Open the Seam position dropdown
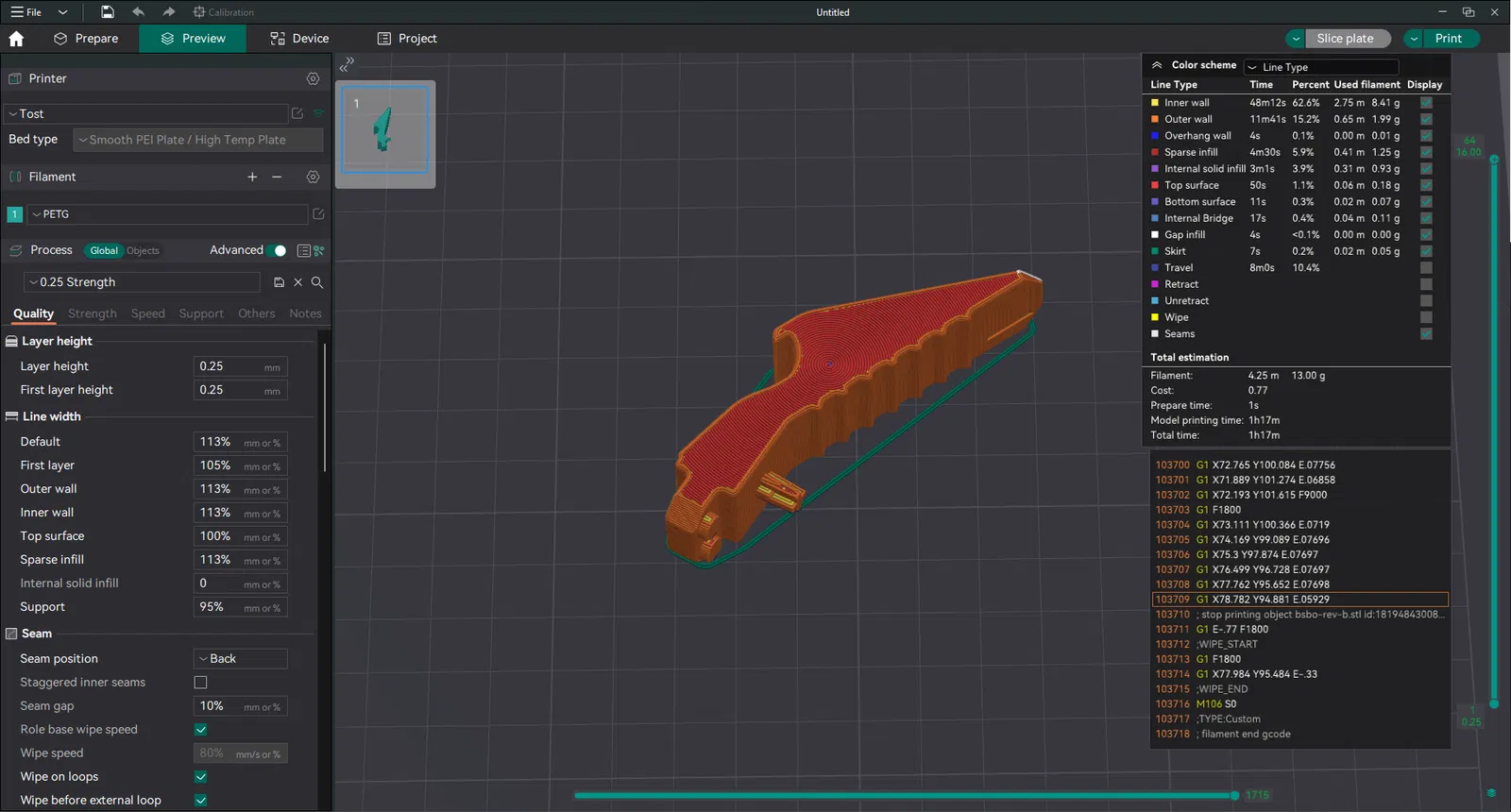 241,659
